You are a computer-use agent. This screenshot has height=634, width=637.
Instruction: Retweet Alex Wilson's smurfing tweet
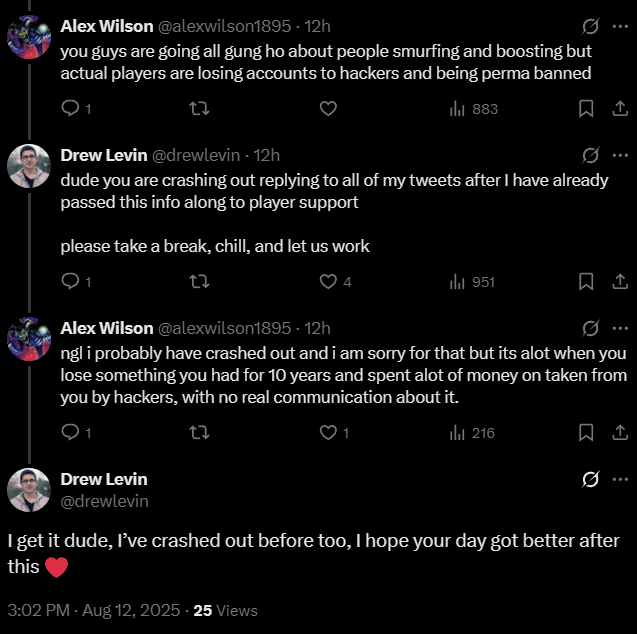[x=199, y=109]
